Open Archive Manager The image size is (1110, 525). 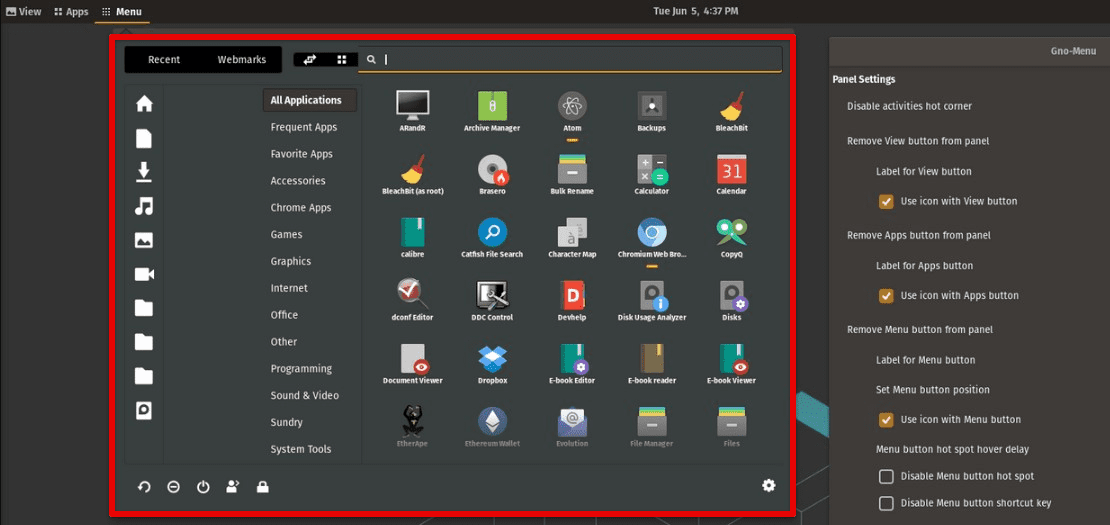(x=492, y=112)
